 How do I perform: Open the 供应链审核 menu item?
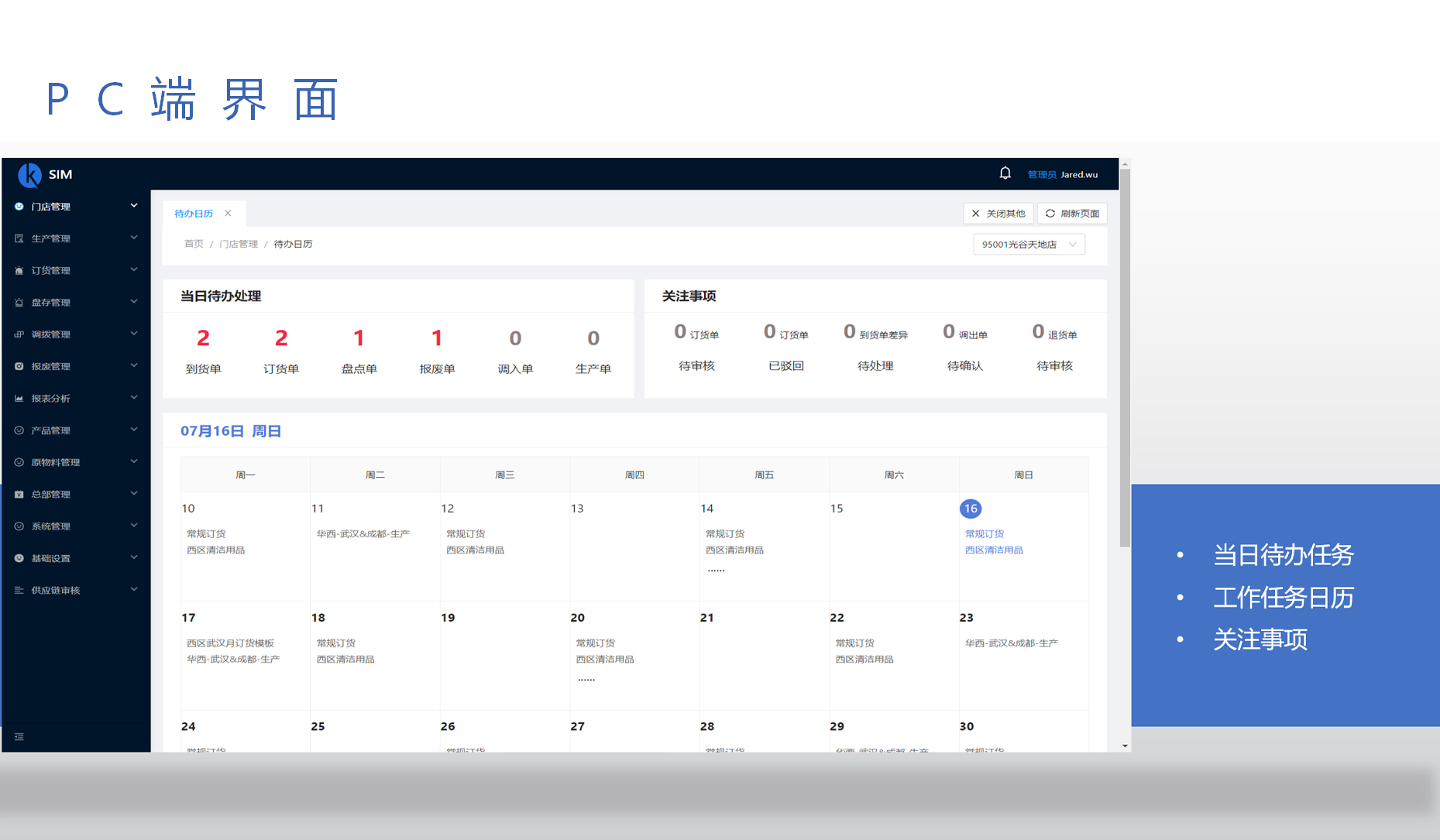point(76,590)
